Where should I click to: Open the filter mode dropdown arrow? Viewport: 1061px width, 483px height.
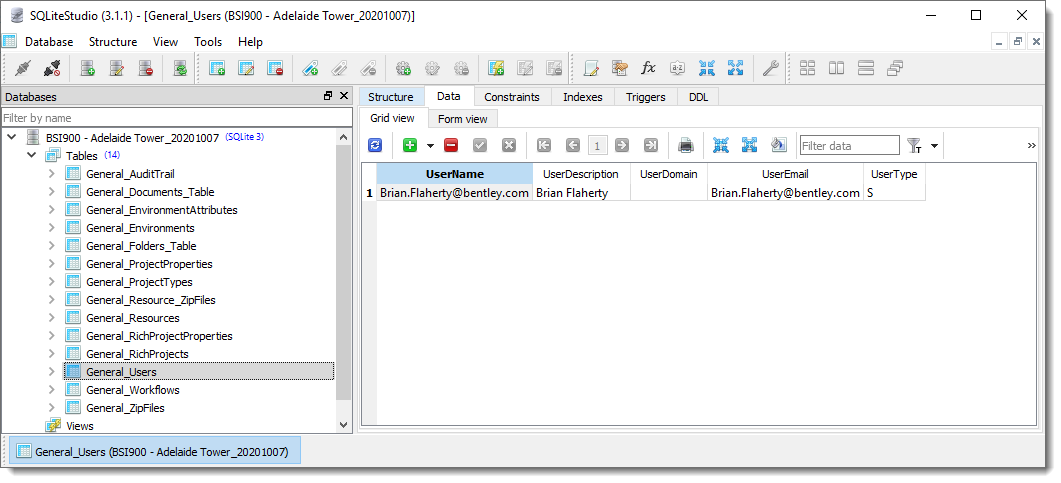tap(934, 146)
